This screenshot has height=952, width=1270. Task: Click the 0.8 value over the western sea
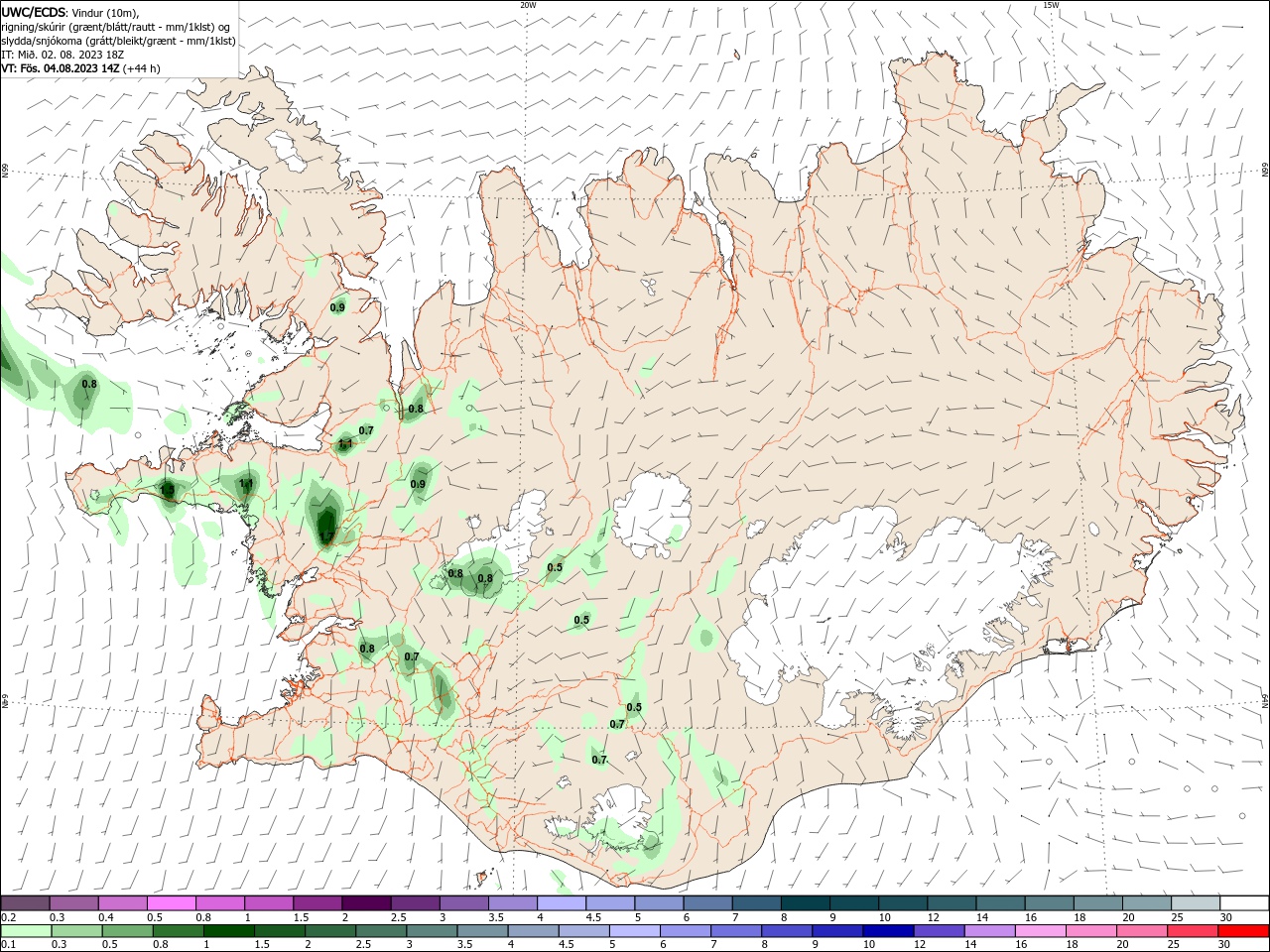(x=89, y=384)
